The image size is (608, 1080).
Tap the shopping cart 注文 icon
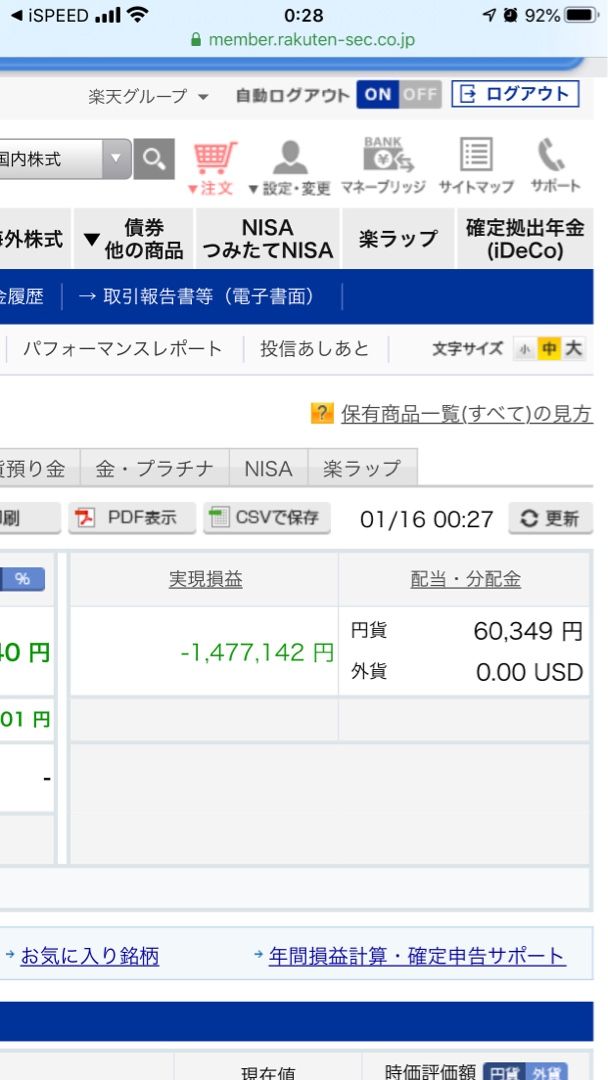coord(212,166)
